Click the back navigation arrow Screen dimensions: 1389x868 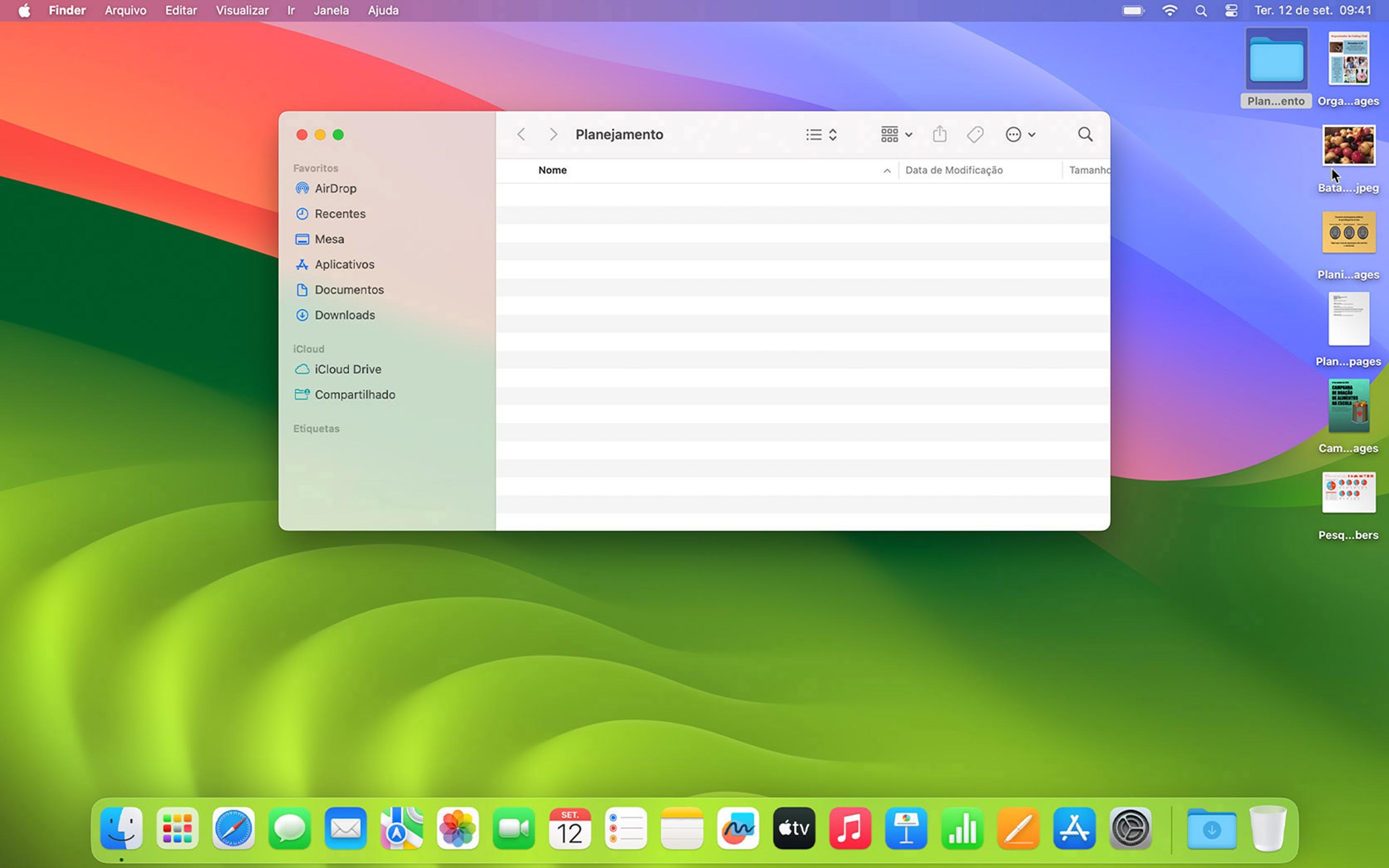tap(521, 135)
